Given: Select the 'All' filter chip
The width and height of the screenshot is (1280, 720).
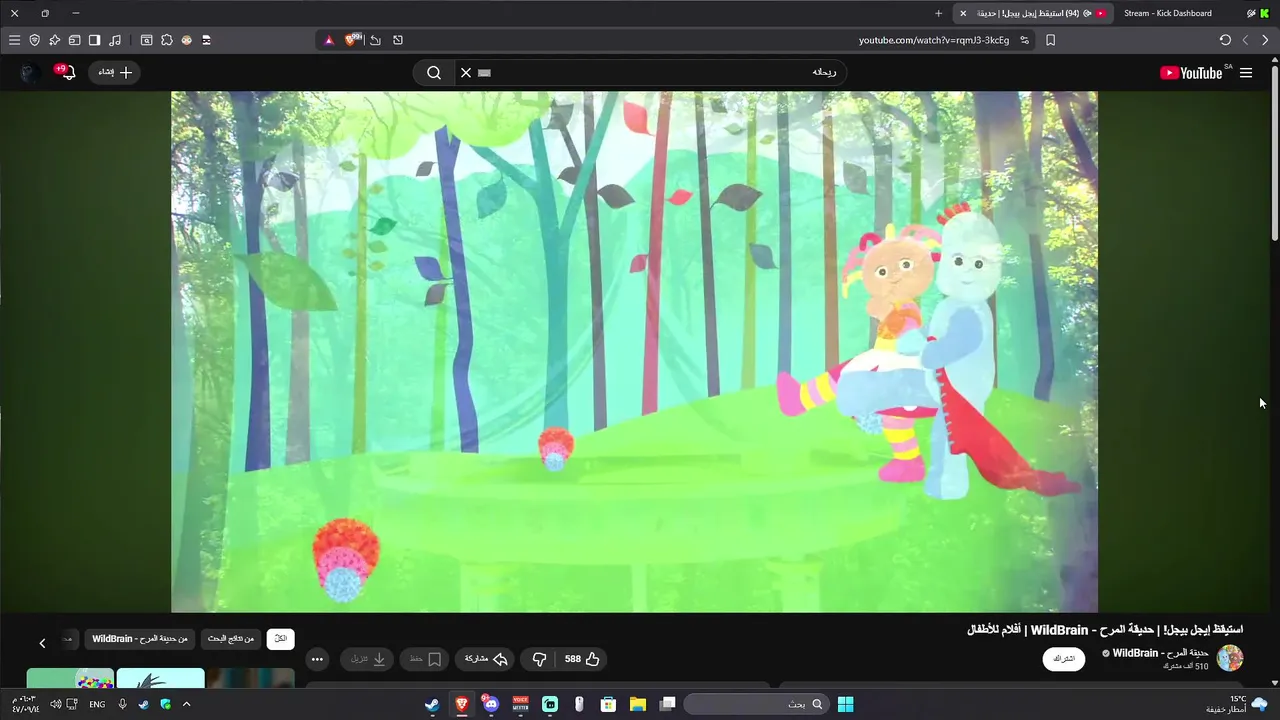Looking at the screenshot, I should tap(281, 638).
